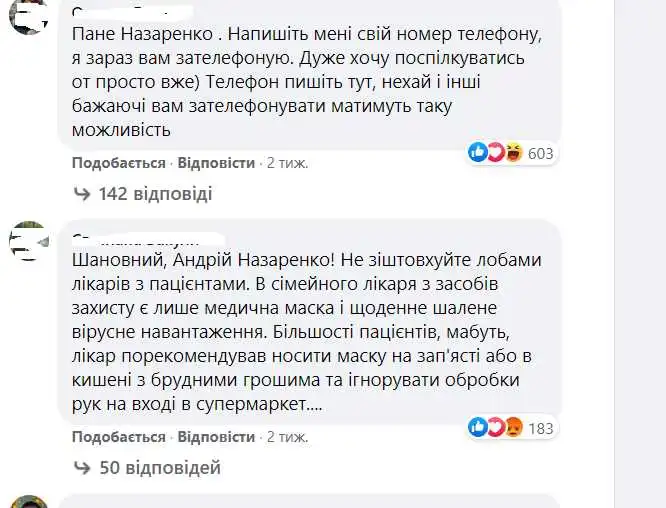Like the comment starting 'Шановний, Андрій Назаренко' via Подобається

(118, 437)
